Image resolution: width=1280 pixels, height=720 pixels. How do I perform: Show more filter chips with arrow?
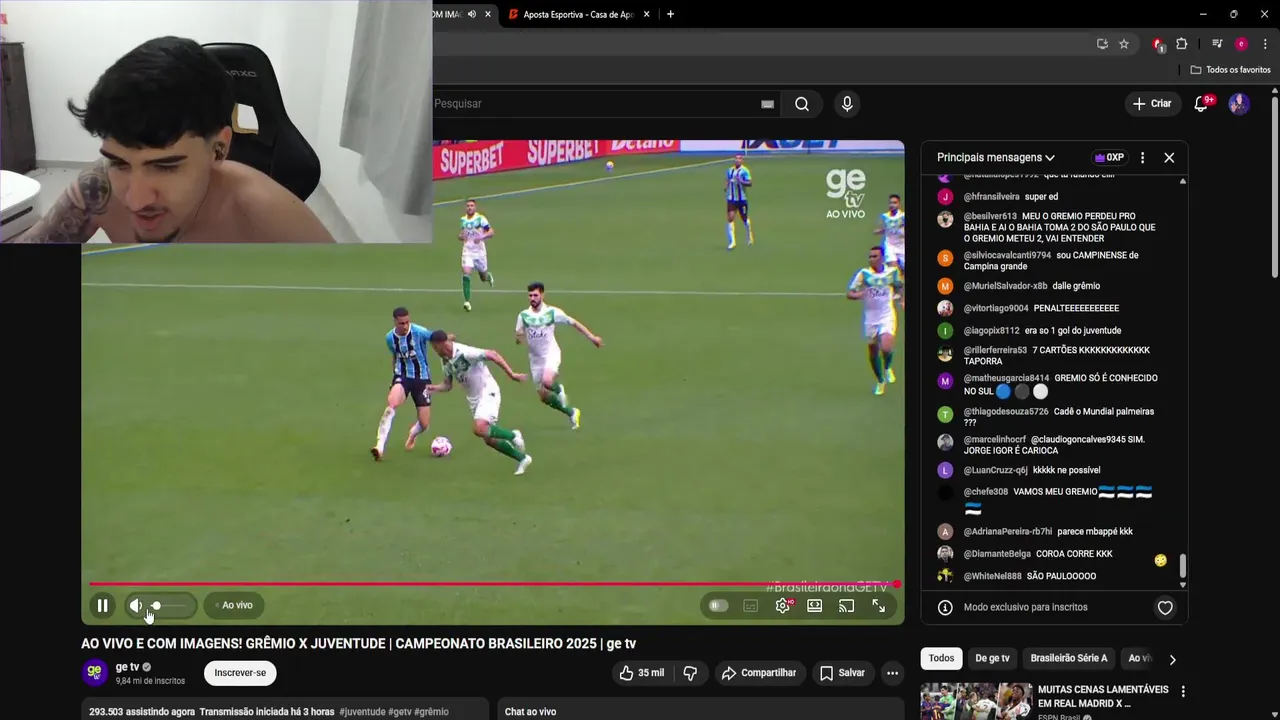tap(1172, 659)
